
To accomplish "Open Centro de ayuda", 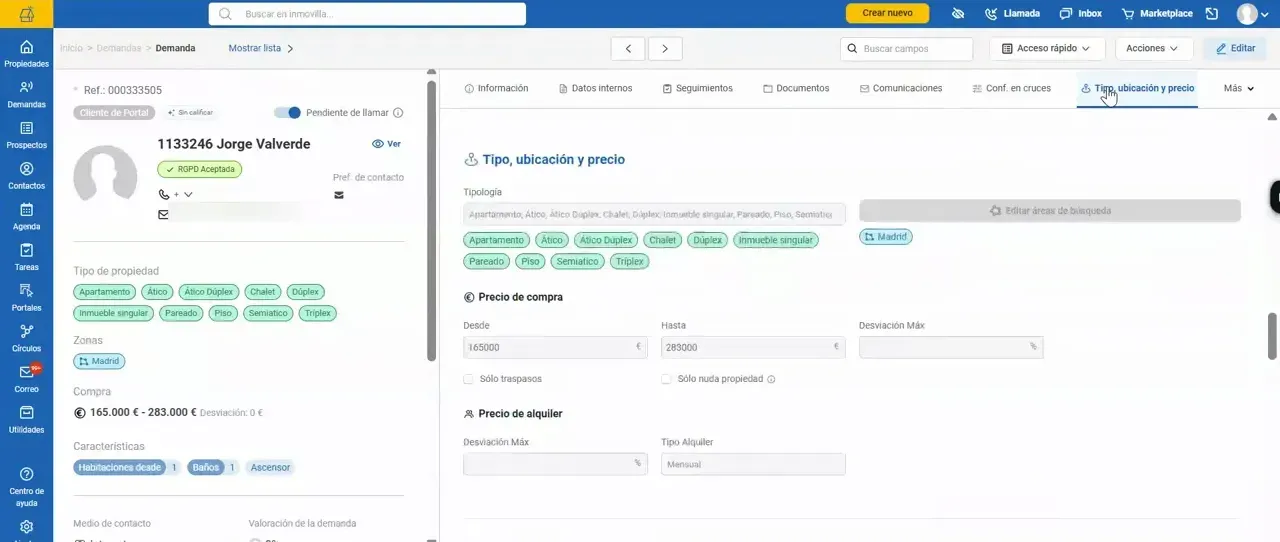I will [26, 485].
